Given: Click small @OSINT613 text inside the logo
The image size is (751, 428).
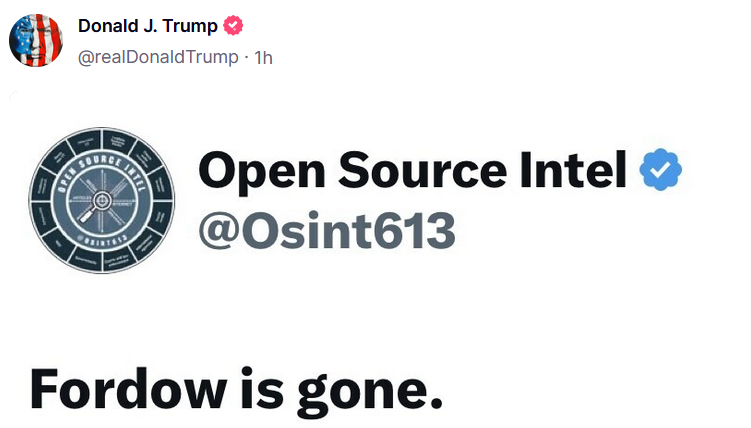Looking at the screenshot, I should tap(102, 238).
